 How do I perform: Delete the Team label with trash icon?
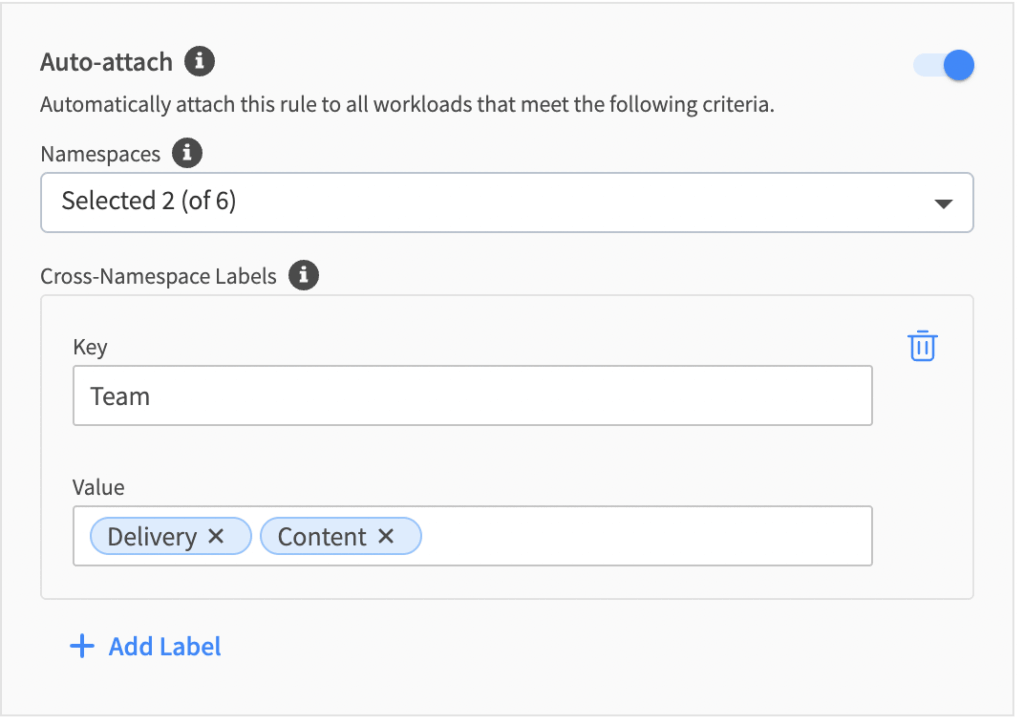pos(922,346)
